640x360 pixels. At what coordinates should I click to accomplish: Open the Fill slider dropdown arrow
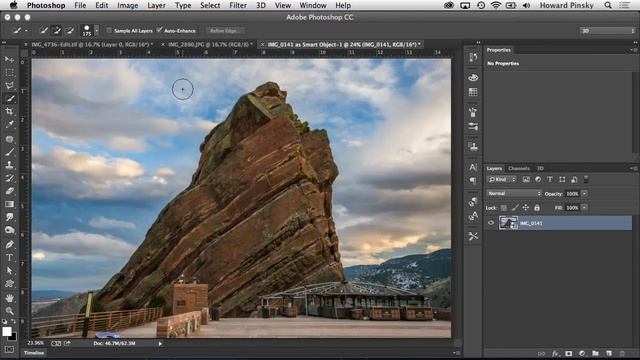coord(584,208)
